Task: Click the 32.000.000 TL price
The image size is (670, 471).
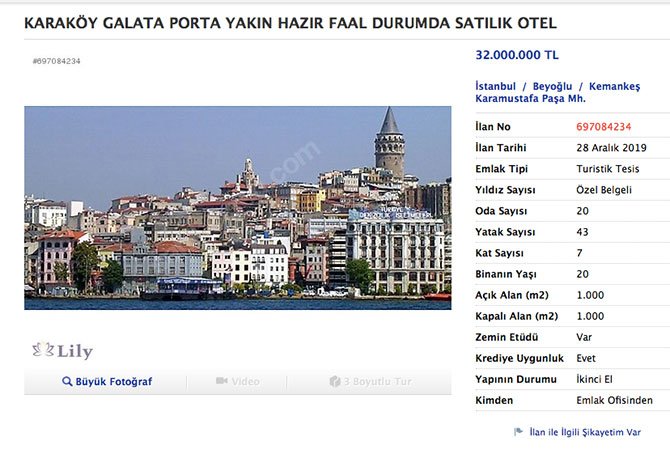Action: click(517, 56)
